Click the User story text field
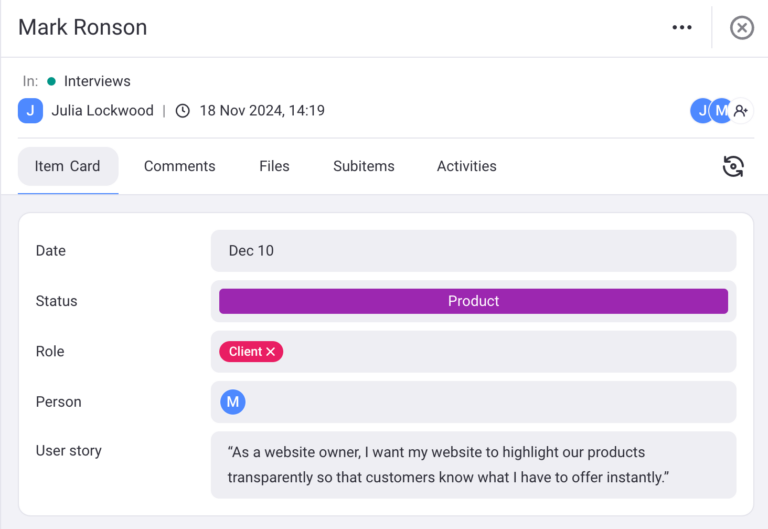Screen dimensions: 768x529 tap(473, 465)
